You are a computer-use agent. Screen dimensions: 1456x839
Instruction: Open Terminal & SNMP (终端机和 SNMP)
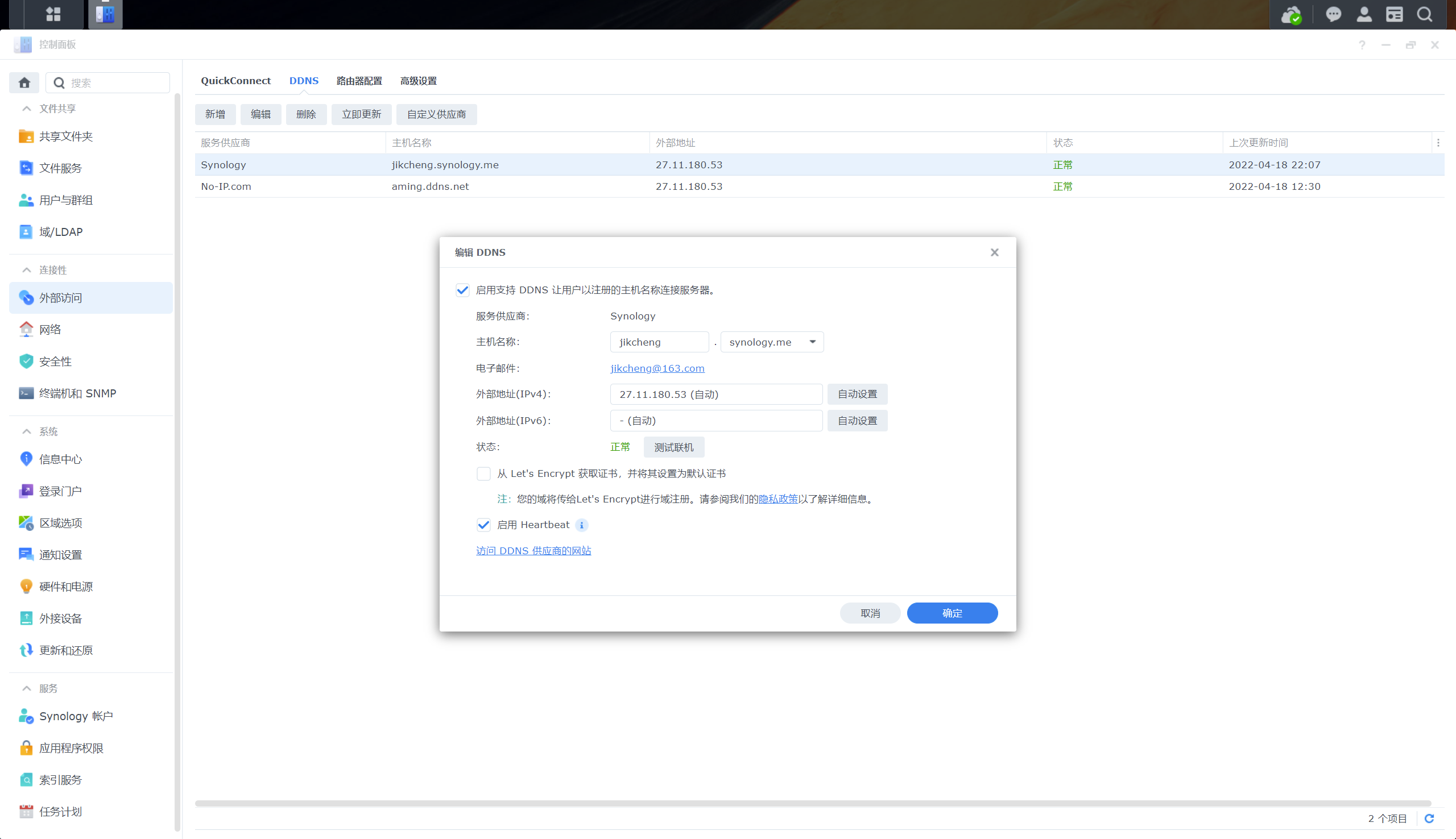coord(91,393)
